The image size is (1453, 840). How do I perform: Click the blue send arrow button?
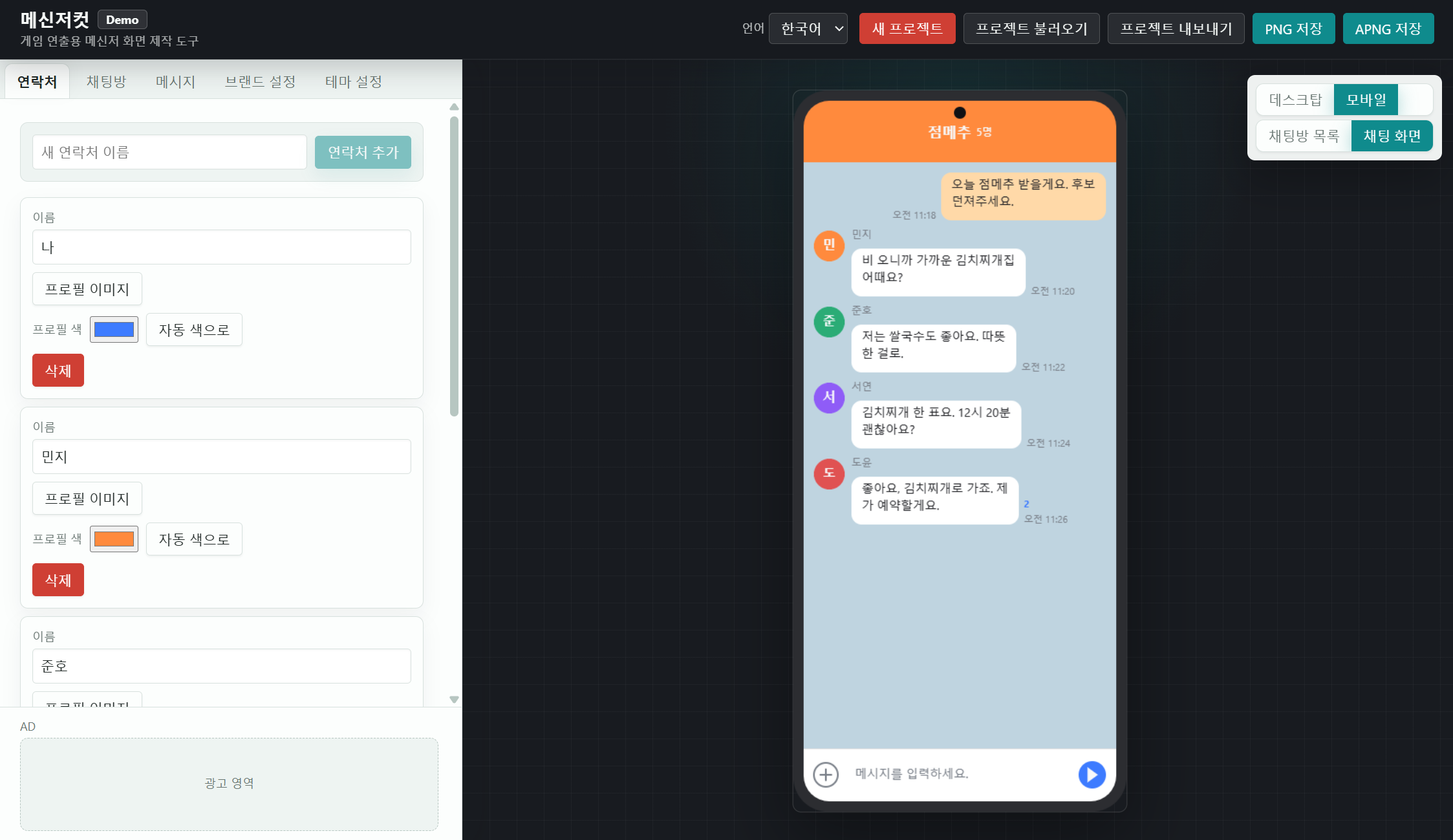pos(1092,774)
